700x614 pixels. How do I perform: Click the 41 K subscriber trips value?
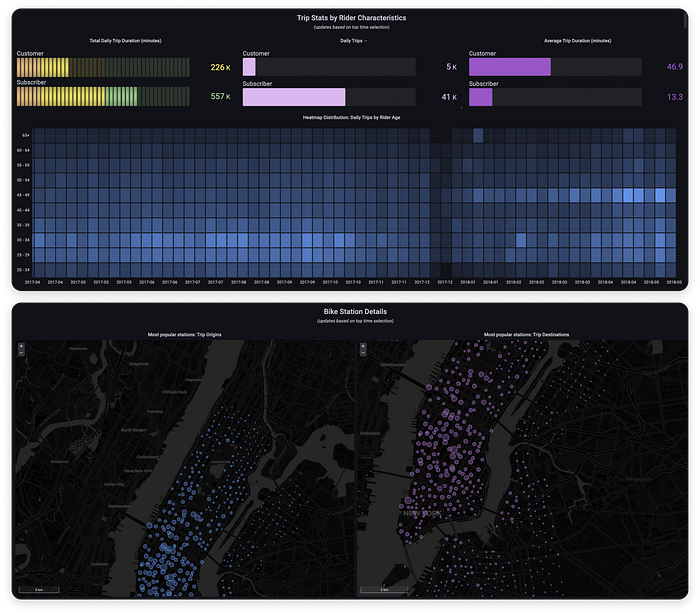pyautogui.click(x=449, y=97)
